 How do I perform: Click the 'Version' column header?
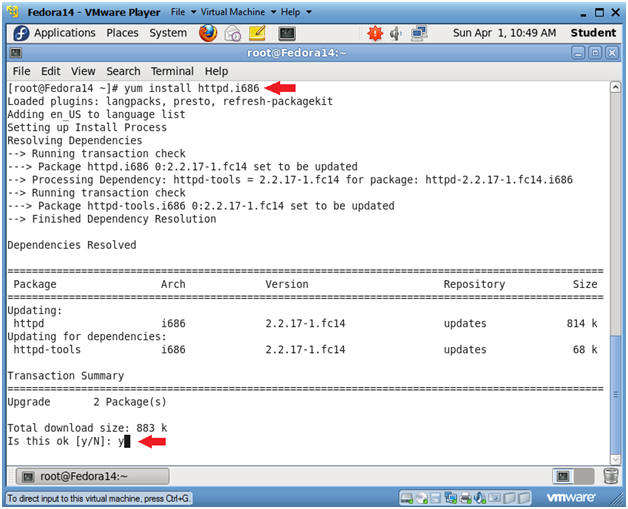(x=287, y=284)
